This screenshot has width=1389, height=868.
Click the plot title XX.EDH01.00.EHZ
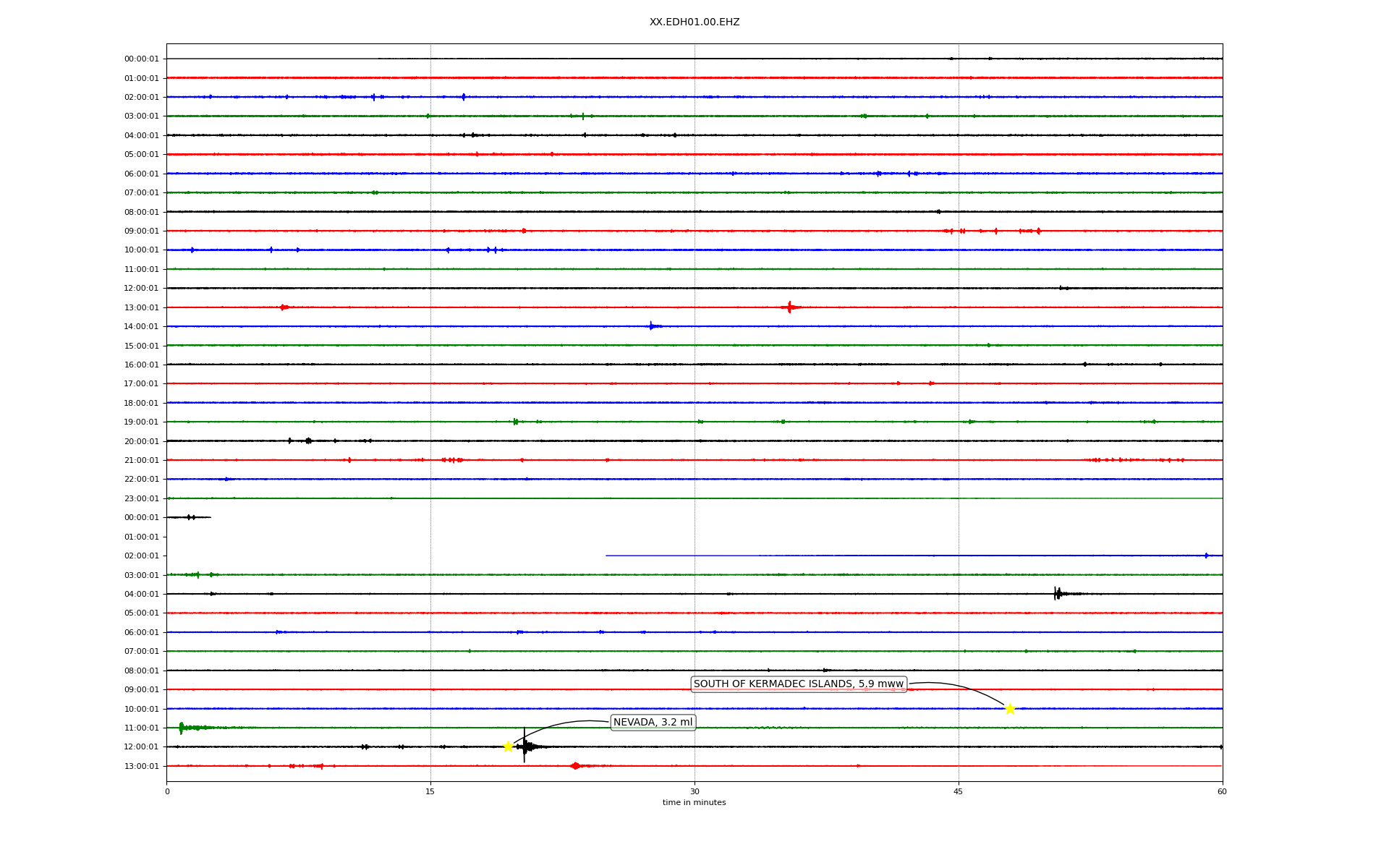pyautogui.click(x=694, y=22)
